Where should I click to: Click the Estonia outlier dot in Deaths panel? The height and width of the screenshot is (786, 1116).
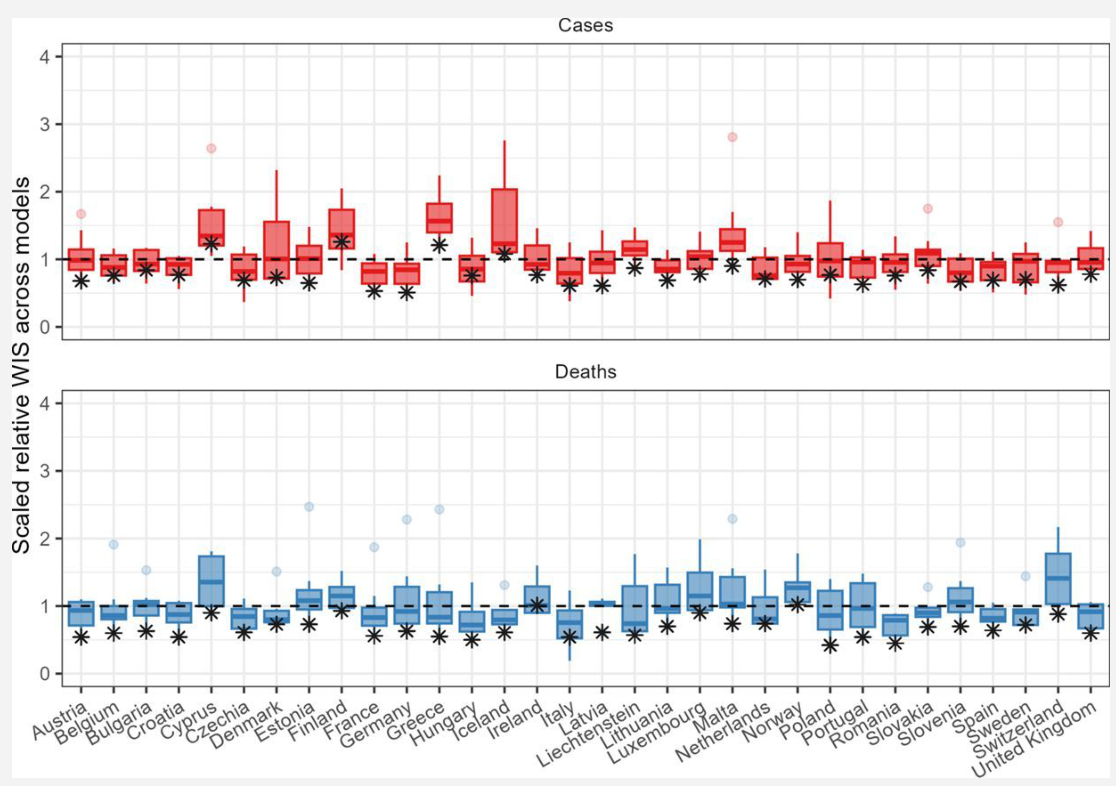(309, 507)
